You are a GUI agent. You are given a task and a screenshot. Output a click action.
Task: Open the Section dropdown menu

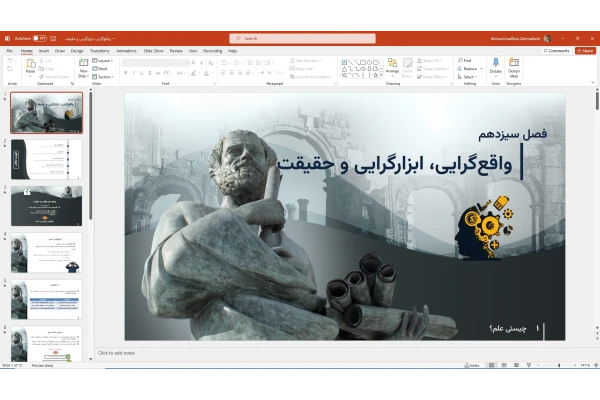point(104,76)
